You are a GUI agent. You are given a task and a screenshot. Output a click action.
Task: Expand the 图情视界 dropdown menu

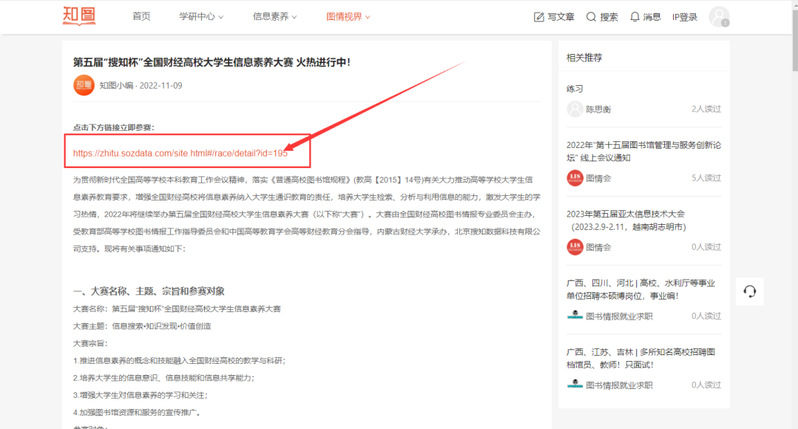pos(348,17)
